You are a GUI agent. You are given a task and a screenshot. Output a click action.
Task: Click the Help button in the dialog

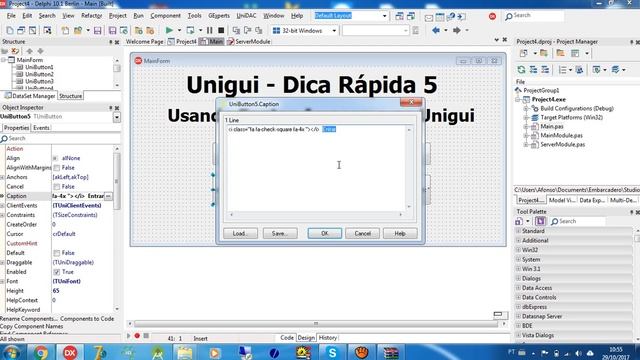(x=400, y=233)
